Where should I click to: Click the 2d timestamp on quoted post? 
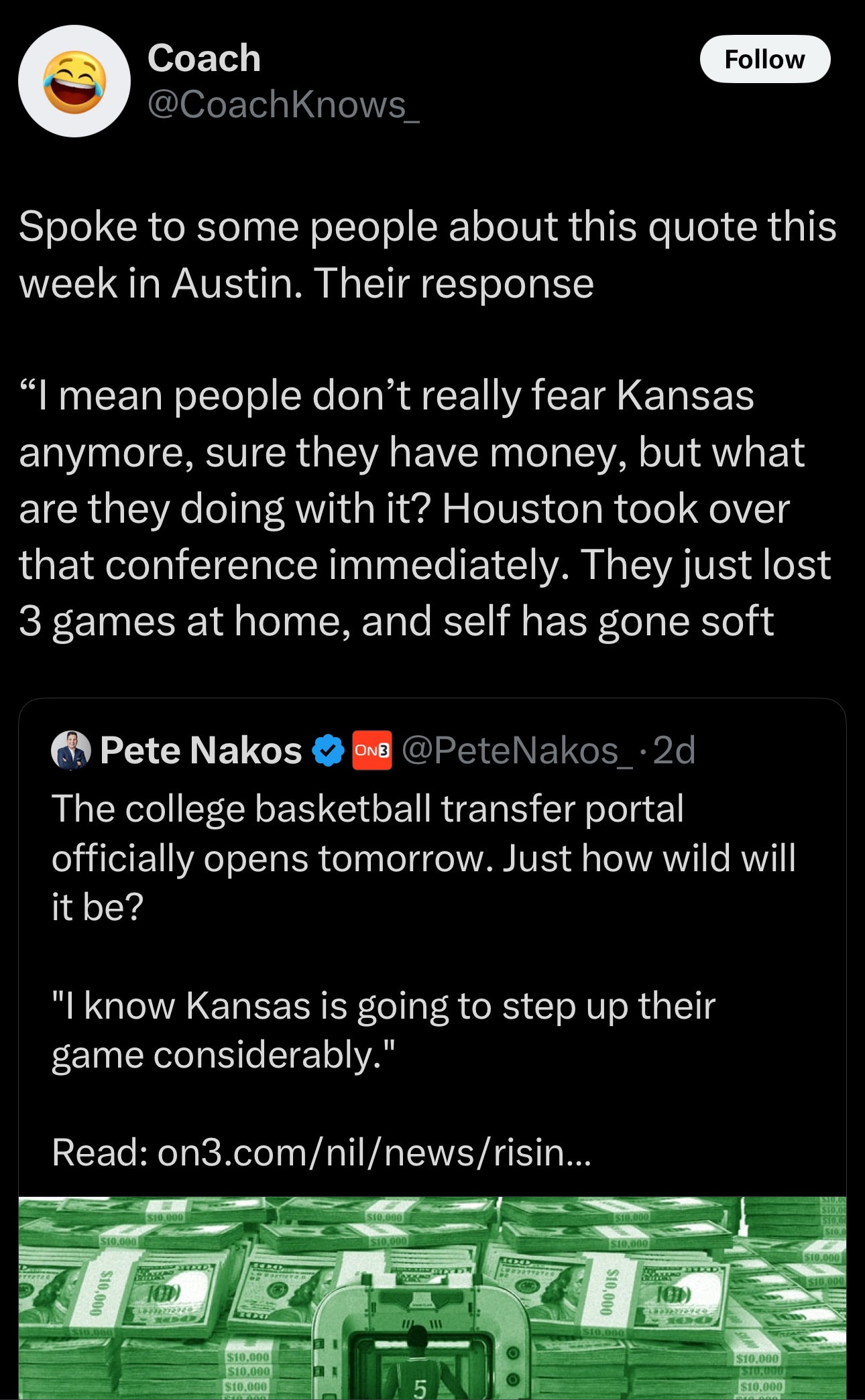[674, 750]
